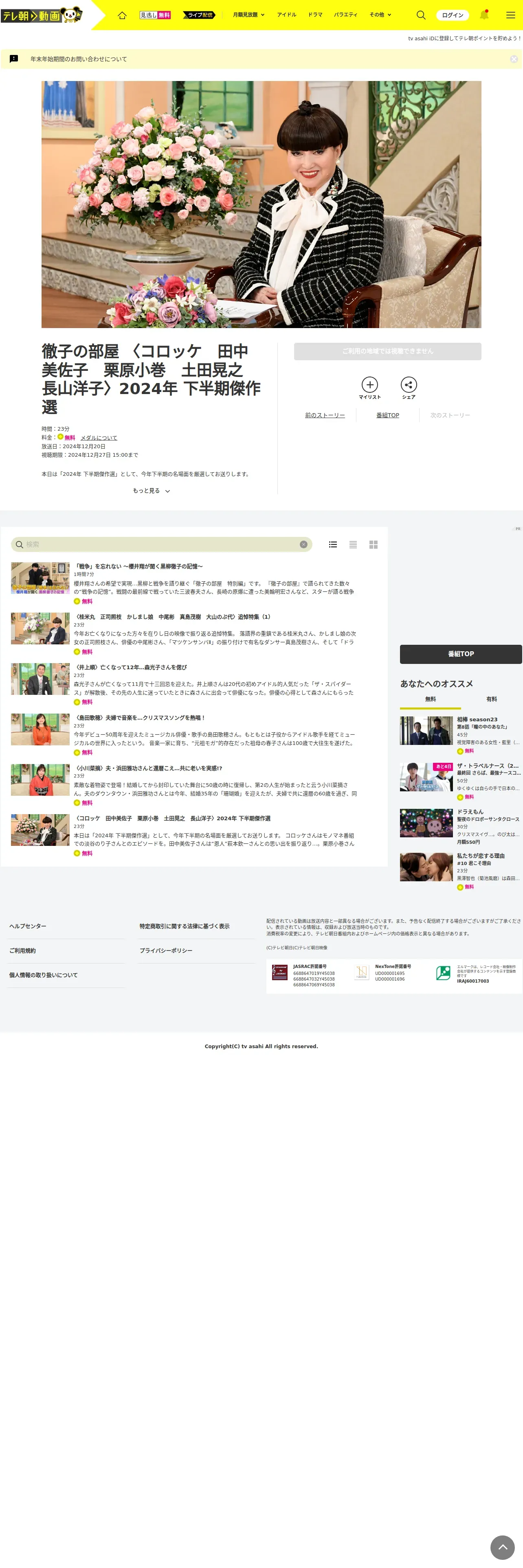Open 〈コロッケ 田中美佐子 list thumbnail
The image size is (523, 1568).
tap(40, 830)
